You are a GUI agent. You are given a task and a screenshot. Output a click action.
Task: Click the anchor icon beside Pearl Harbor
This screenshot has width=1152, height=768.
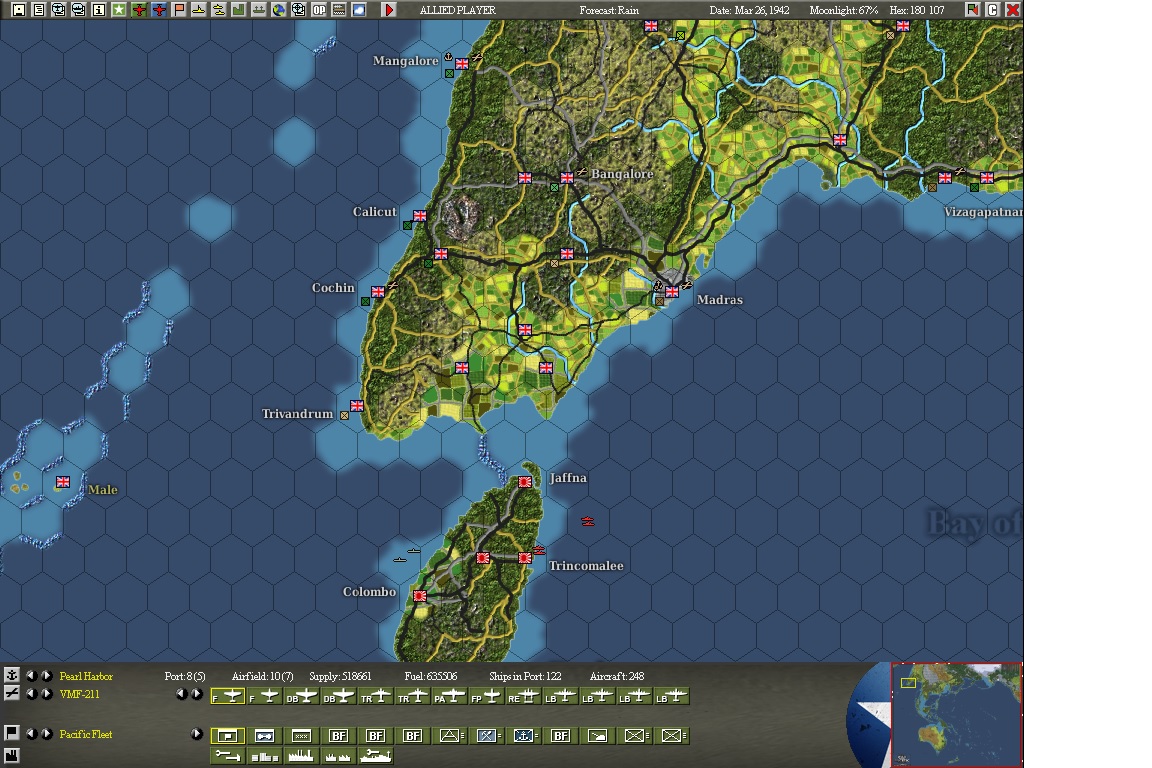pos(12,675)
